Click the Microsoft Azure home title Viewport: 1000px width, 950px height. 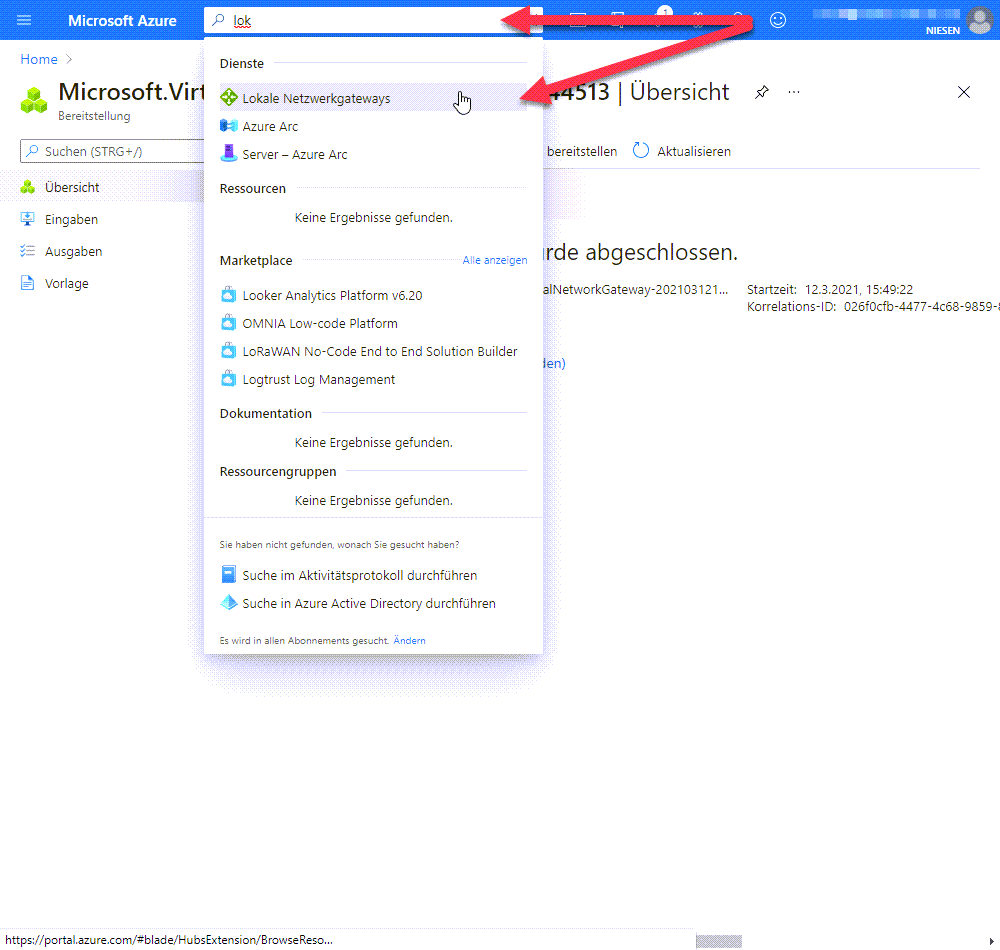click(122, 20)
